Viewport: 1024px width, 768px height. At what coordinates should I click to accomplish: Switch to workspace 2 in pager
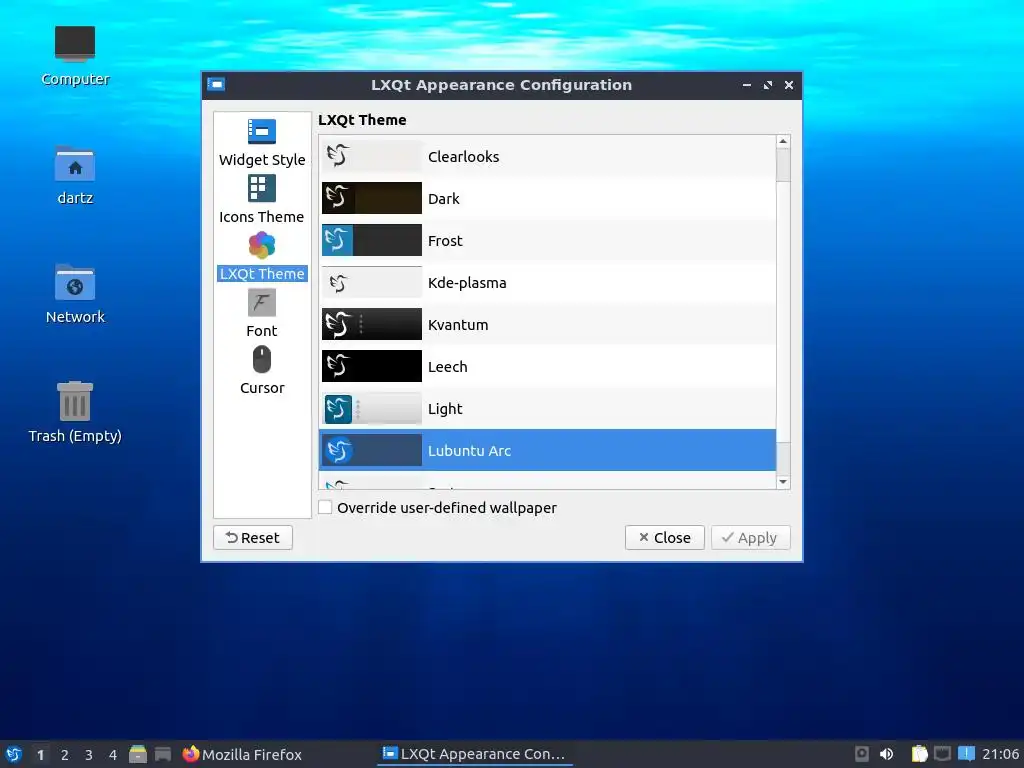tap(65, 755)
